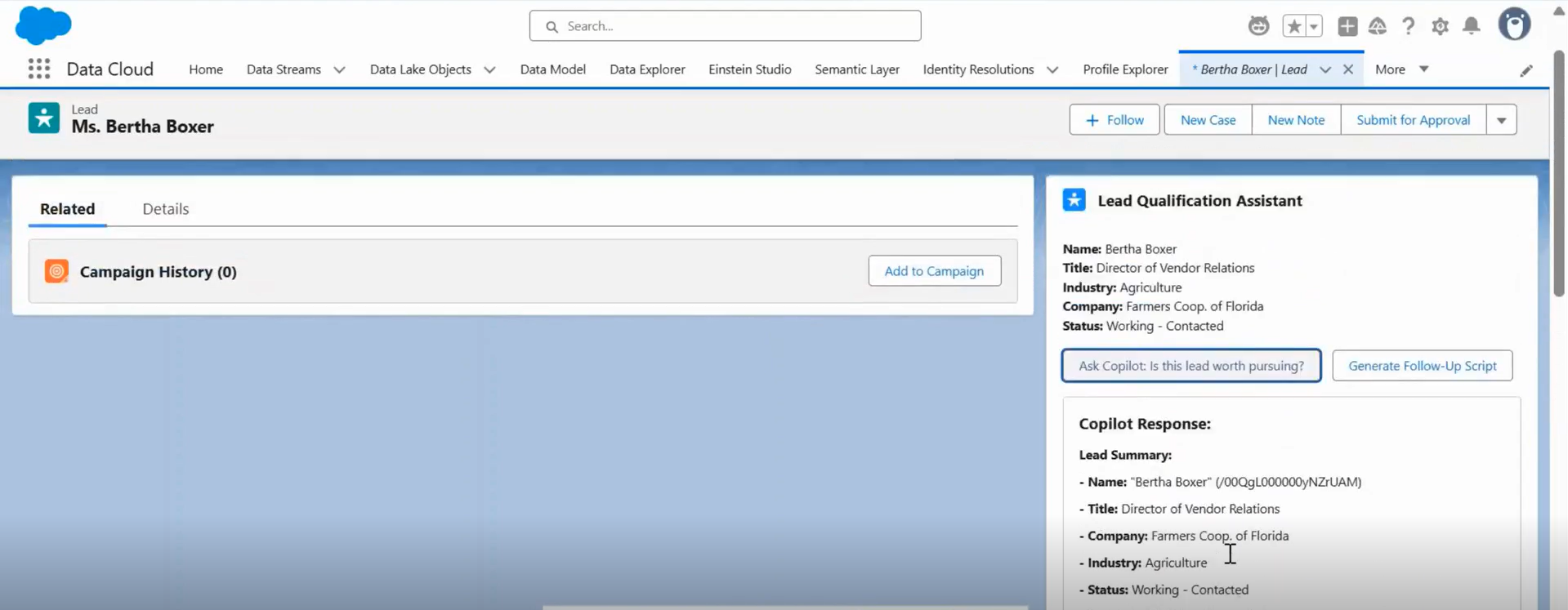This screenshot has width=1568, height=610.
Task: Click the Einstein Copilot astro icon
Action: (x=1258, y=26)
